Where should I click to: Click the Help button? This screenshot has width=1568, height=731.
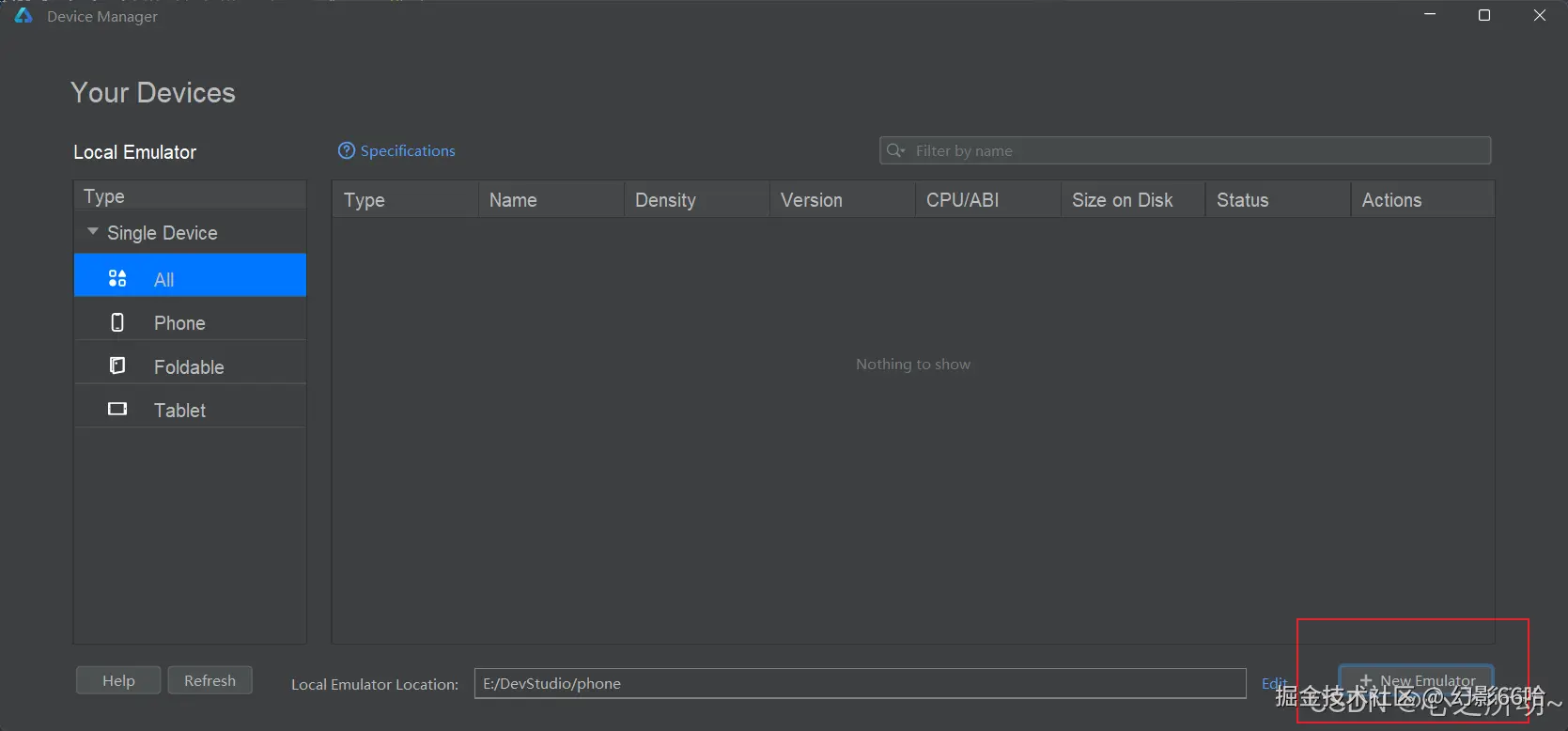(x=118, y=680)
